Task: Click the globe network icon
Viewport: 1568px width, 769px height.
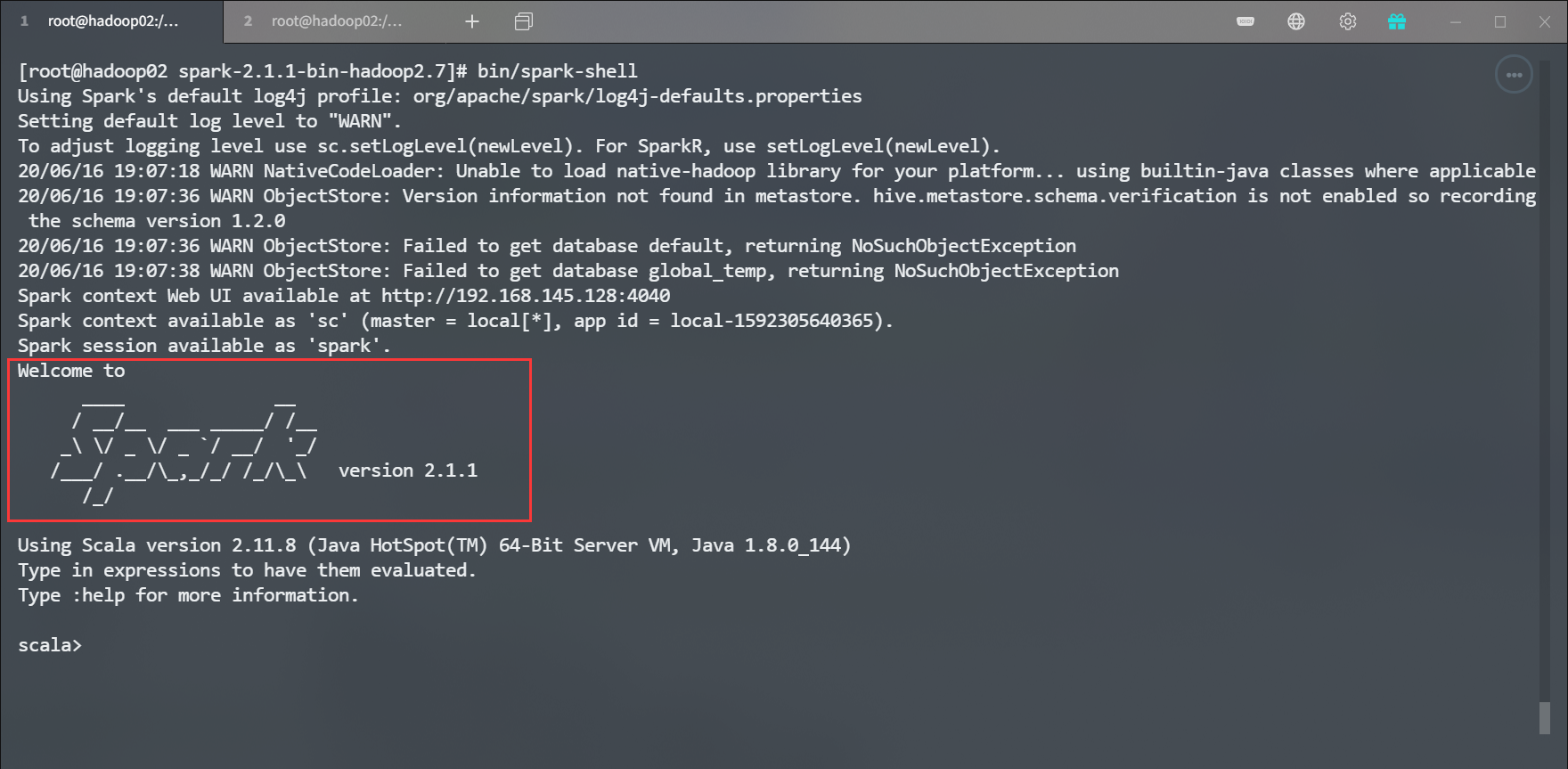Action: click(1296, 21)
